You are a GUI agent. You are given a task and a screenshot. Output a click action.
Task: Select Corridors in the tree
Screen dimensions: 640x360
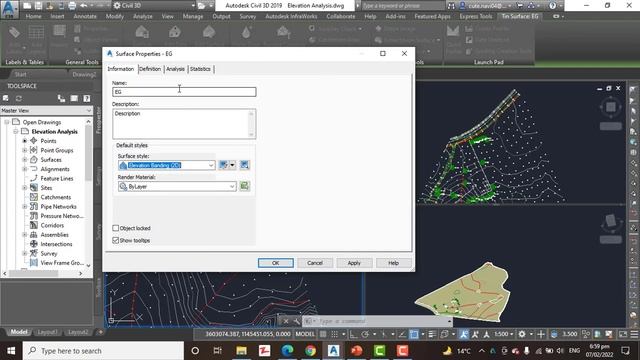52,225
